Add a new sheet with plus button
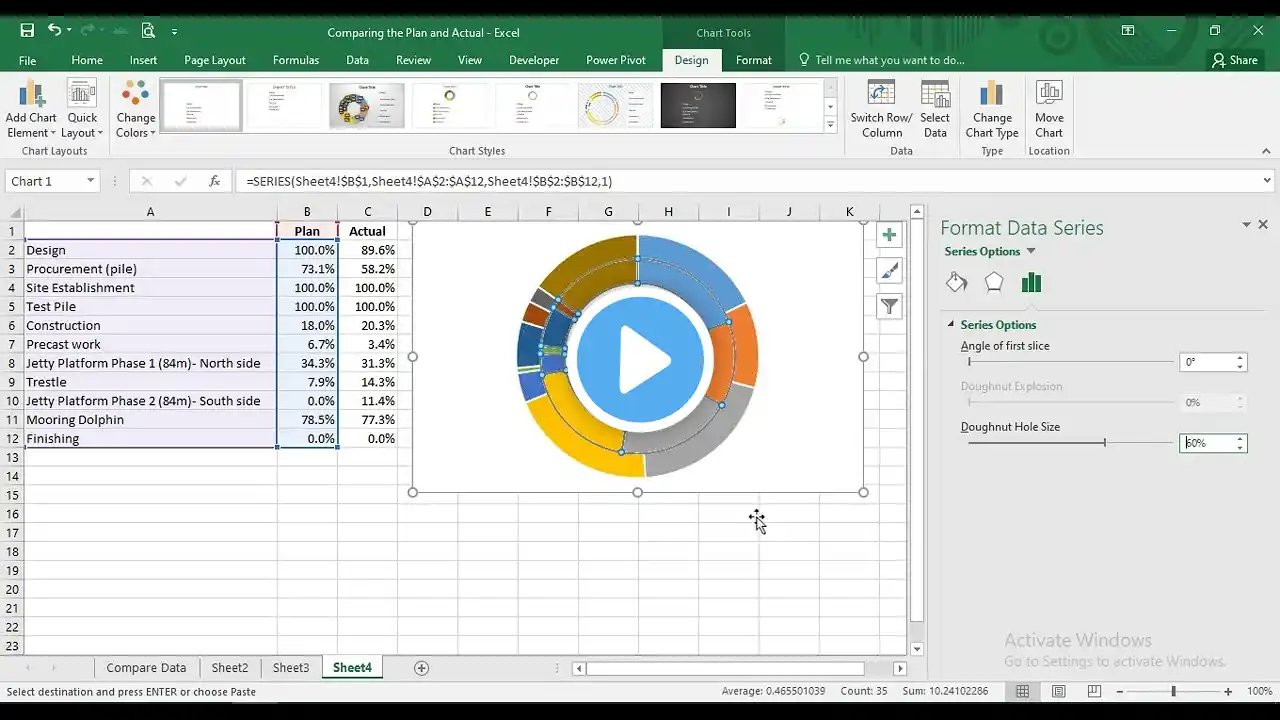The height and width of the screenshot is (720, 1280). 421,668
